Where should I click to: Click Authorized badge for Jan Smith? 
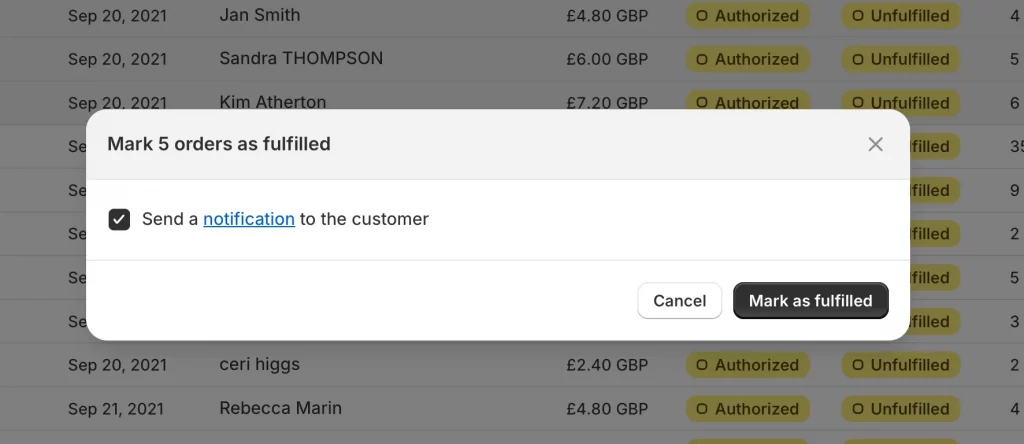748,16
